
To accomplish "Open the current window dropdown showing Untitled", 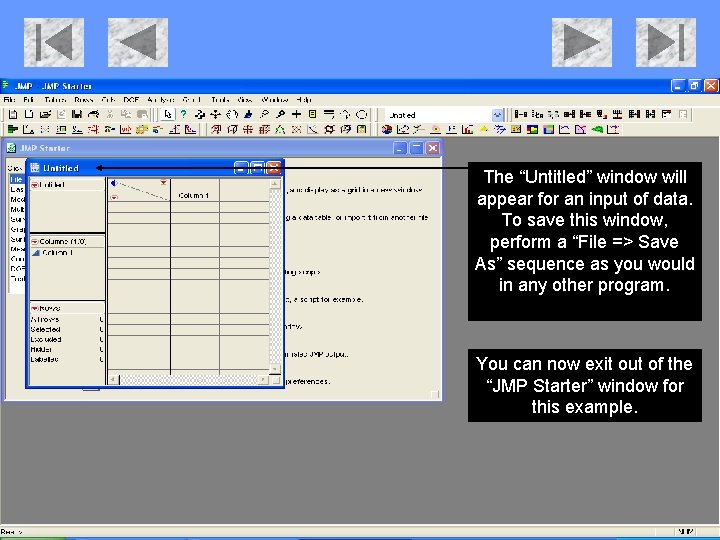I will click(x=497, y=115).
